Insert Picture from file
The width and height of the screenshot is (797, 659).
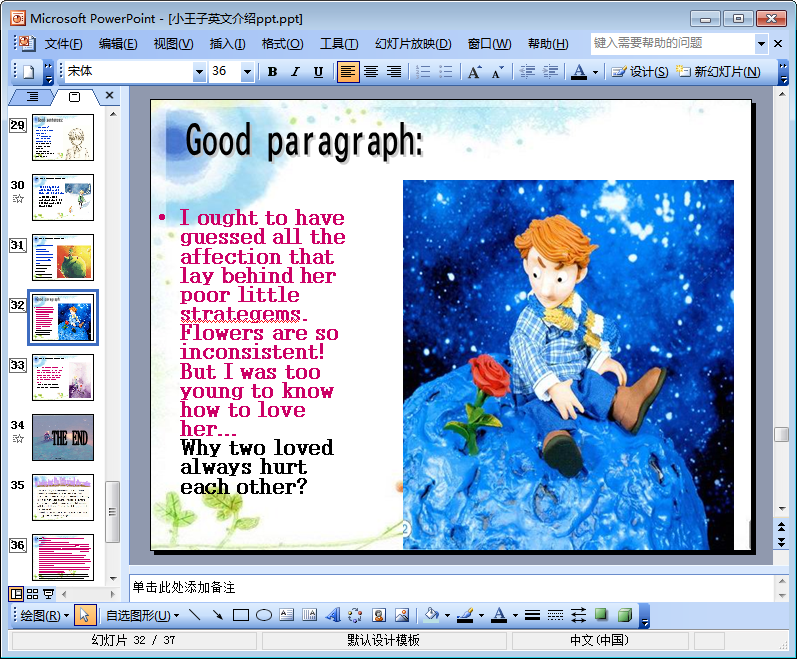[x=402, y=615]
